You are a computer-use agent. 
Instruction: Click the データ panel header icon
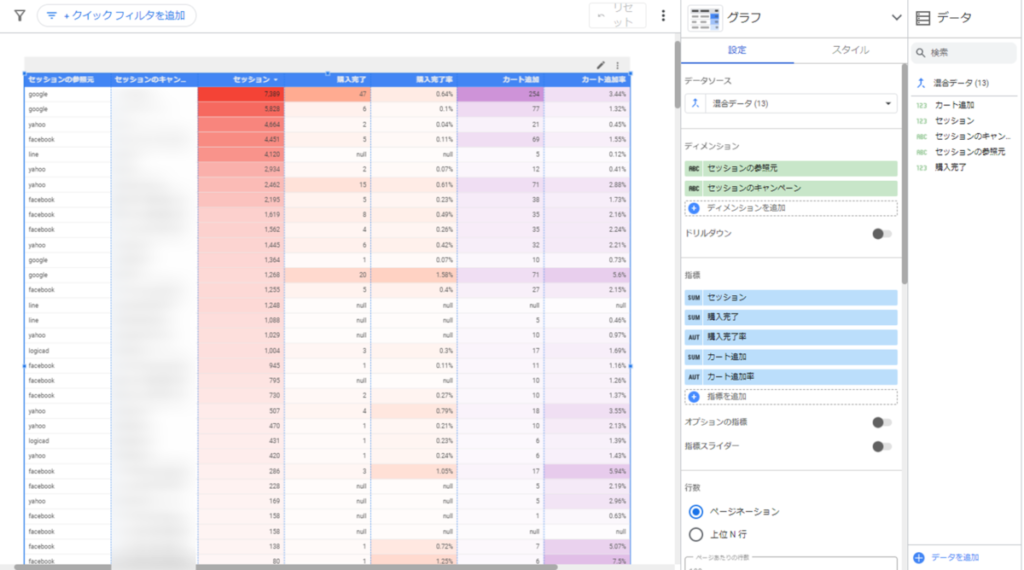[922, 17]
